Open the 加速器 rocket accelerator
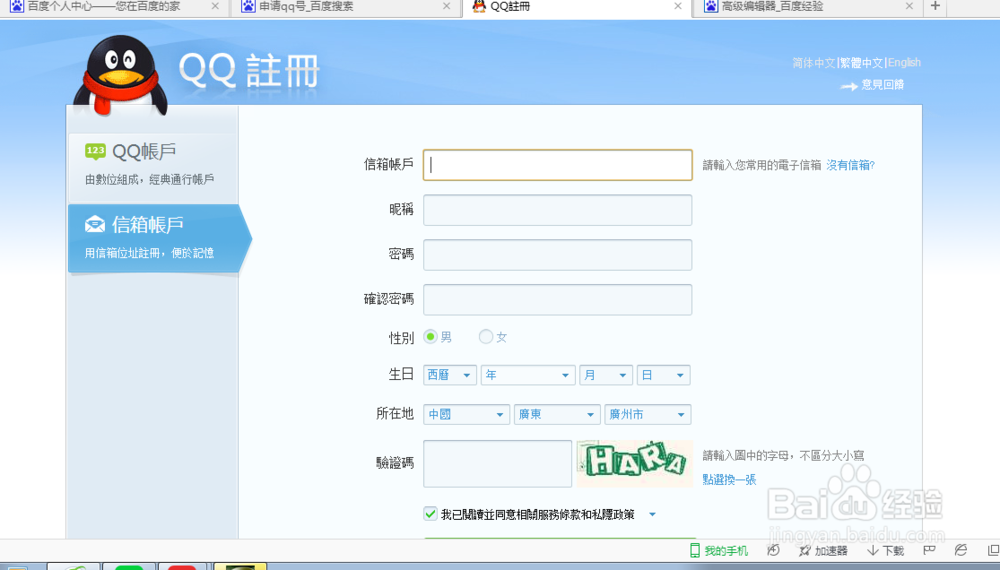 823,550
